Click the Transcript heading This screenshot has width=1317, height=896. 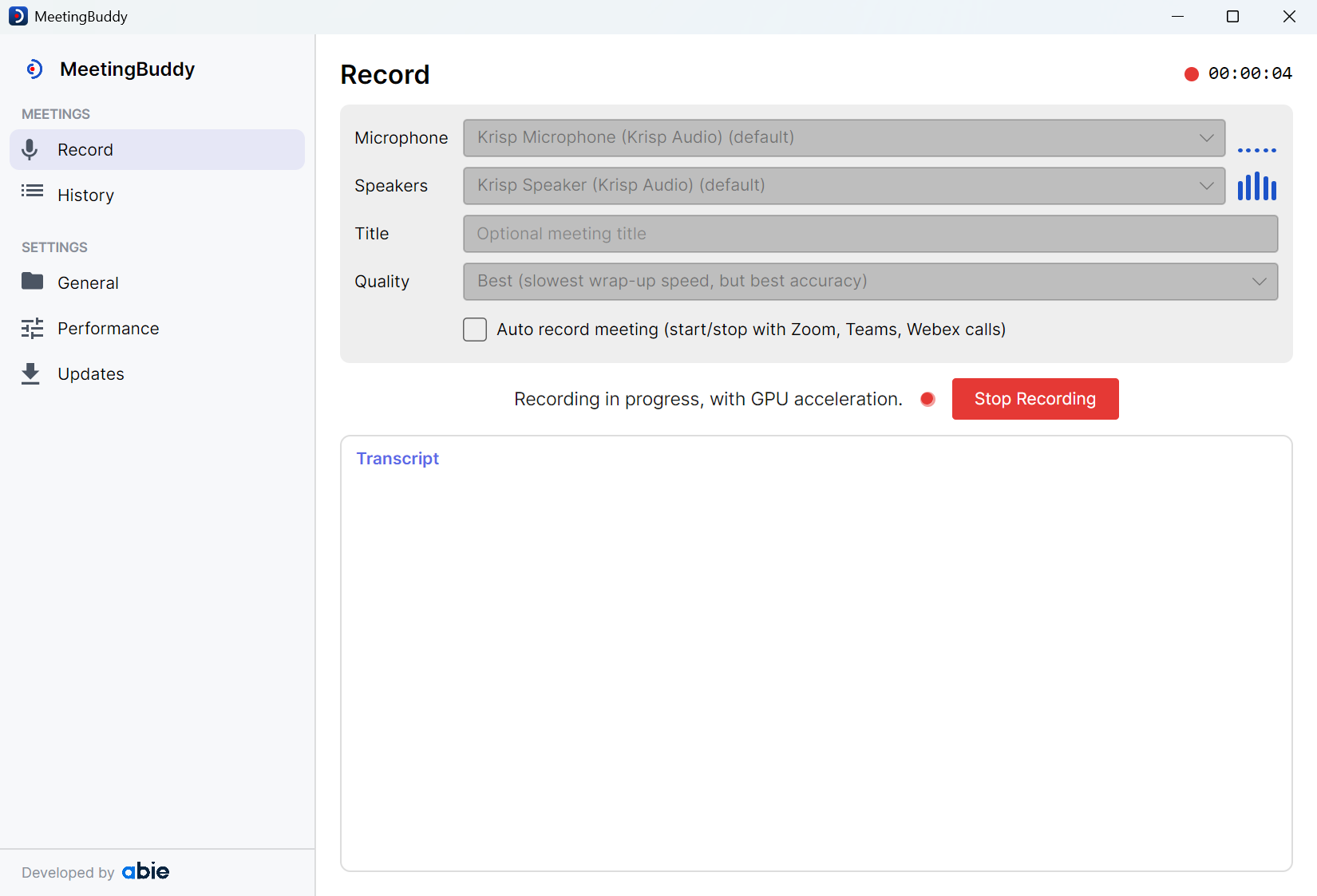397,459
